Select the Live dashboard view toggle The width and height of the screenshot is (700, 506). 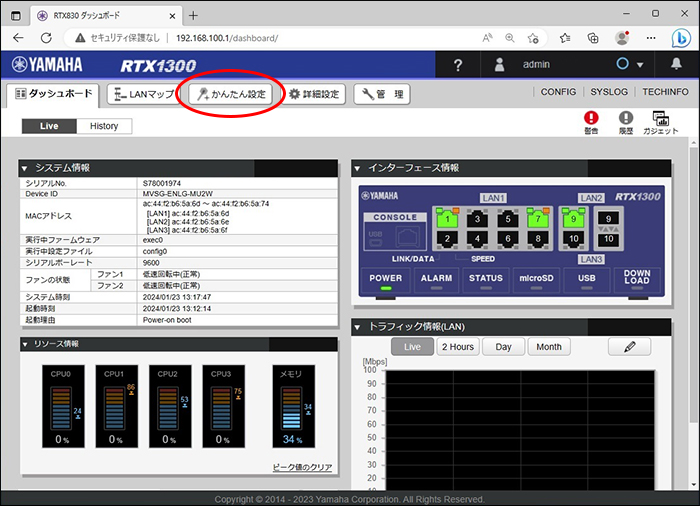49,126
